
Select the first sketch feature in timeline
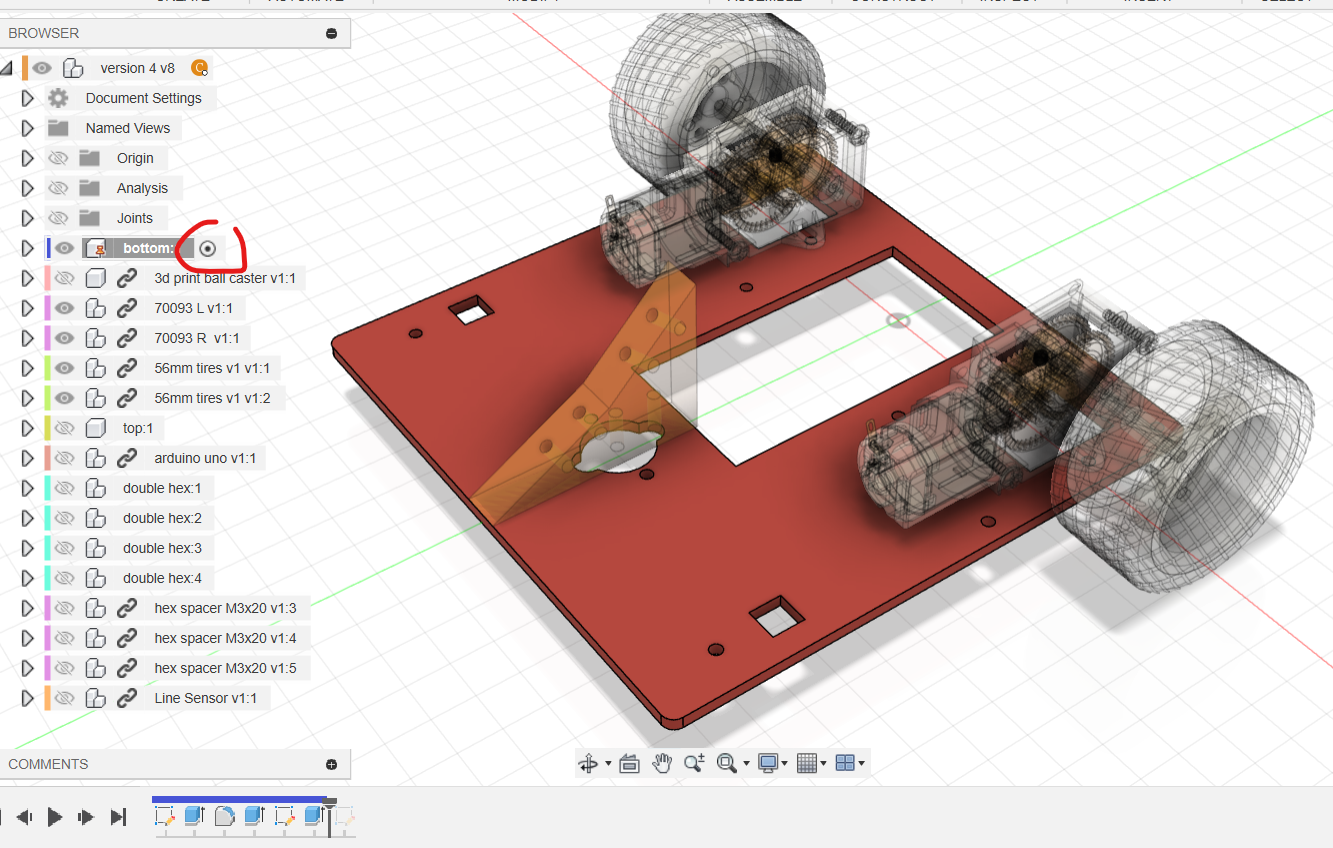point(165,816)
